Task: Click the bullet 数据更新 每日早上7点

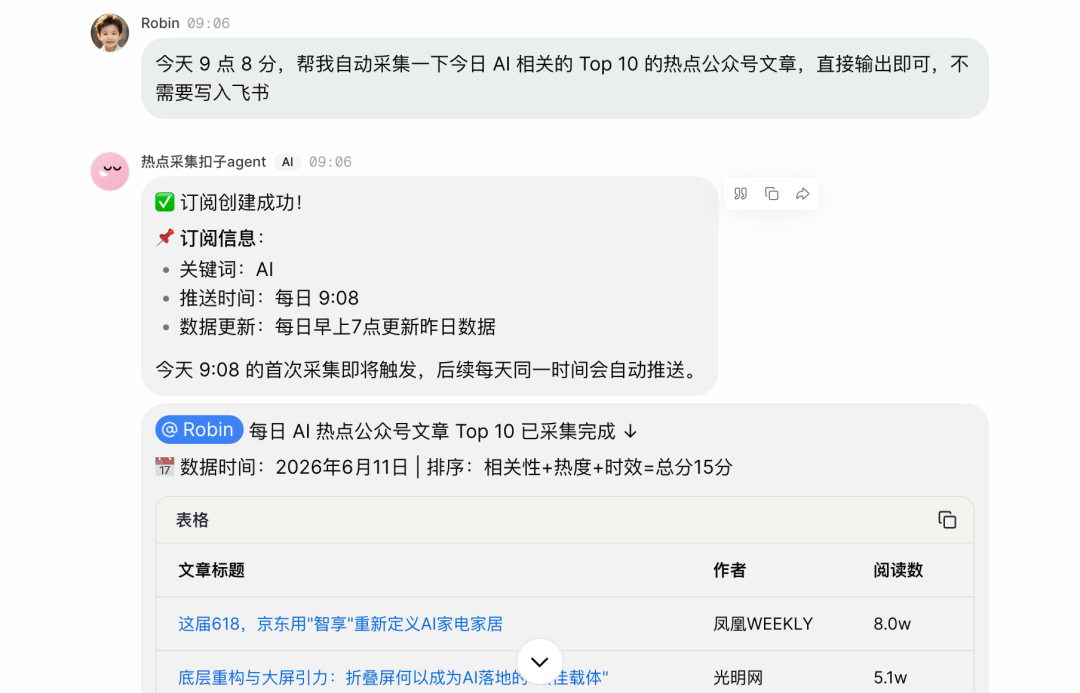Action: (x=338, y=327)
